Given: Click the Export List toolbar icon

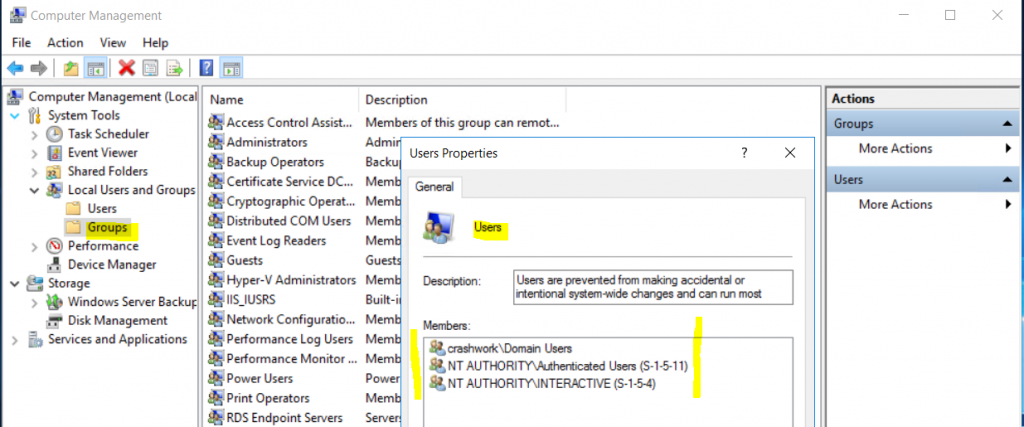Looking at the screenshot, I should click(x=174, y=68).
